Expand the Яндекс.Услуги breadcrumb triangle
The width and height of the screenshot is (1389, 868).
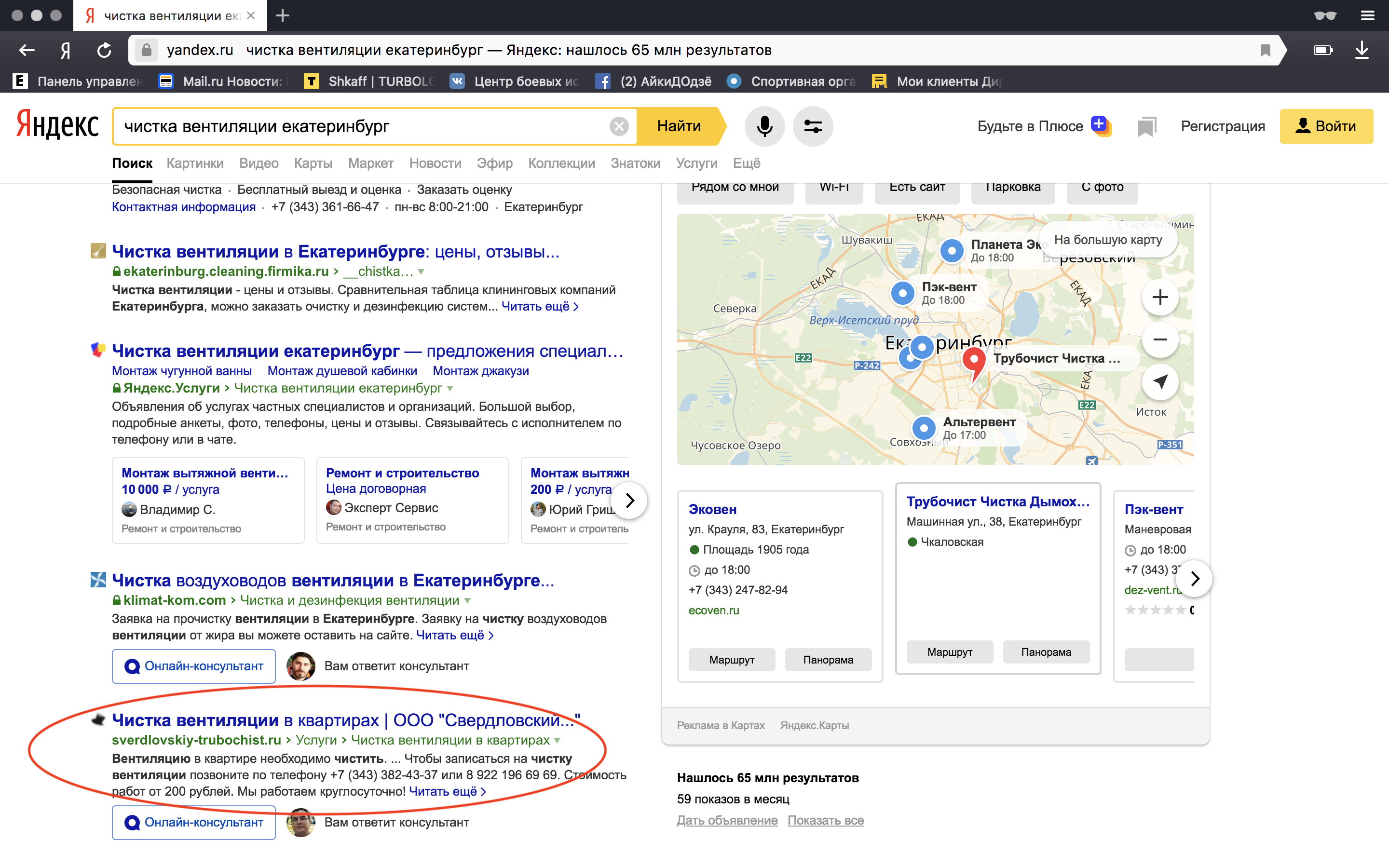(451, 388)
